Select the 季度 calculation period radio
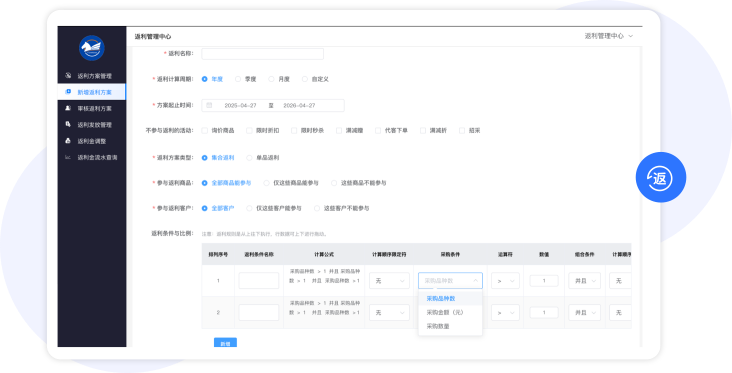Screen dimensions: 732x373 pyautogui.click(x=238, y=79)
